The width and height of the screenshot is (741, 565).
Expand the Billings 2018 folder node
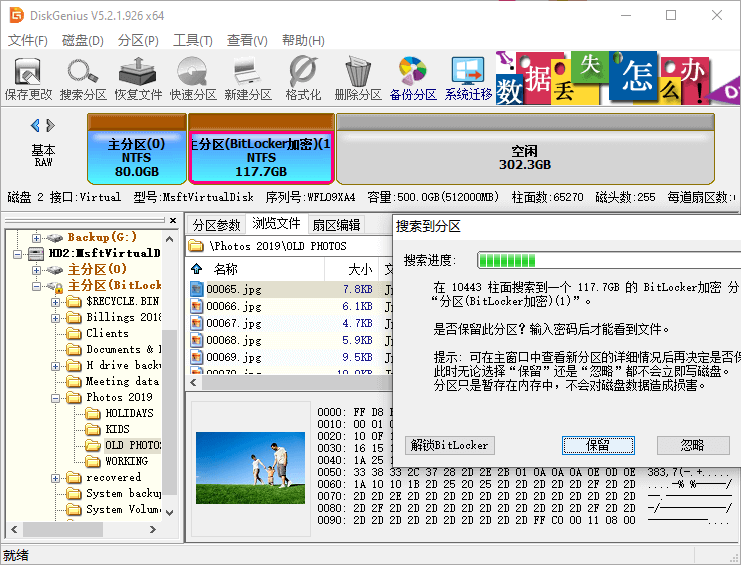[55, 318]
